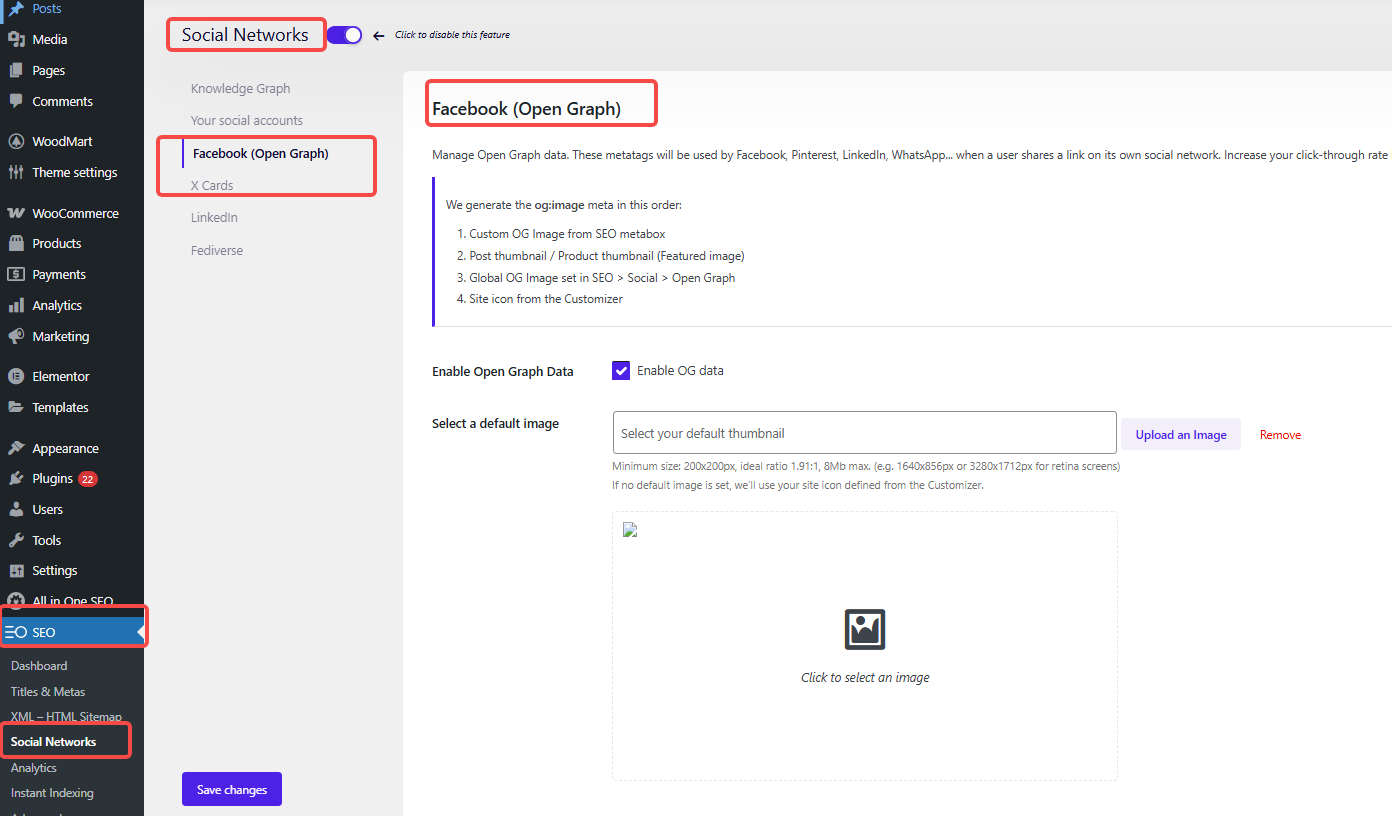The width and height of the screenshot is (1392, 816).
Task: Click the Tools wrench icon
Action: (16, 541)
